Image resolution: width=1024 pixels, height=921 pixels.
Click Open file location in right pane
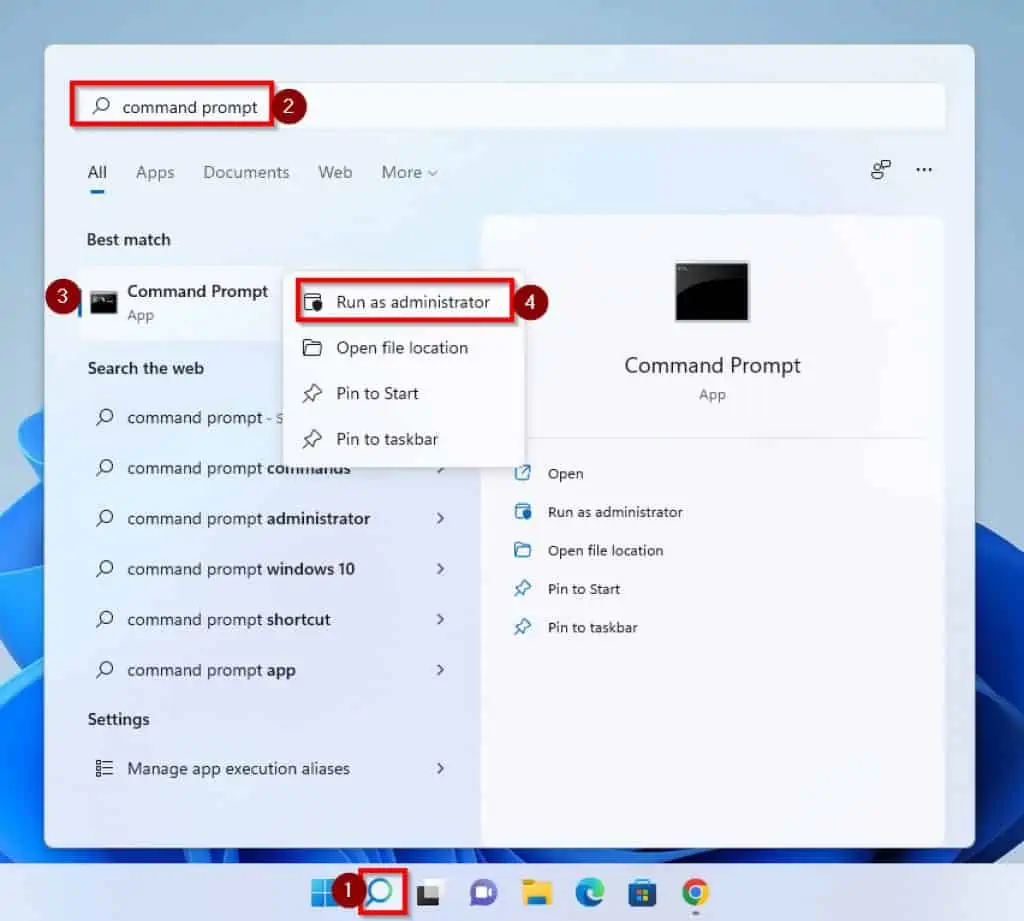(x=605, y=551)
